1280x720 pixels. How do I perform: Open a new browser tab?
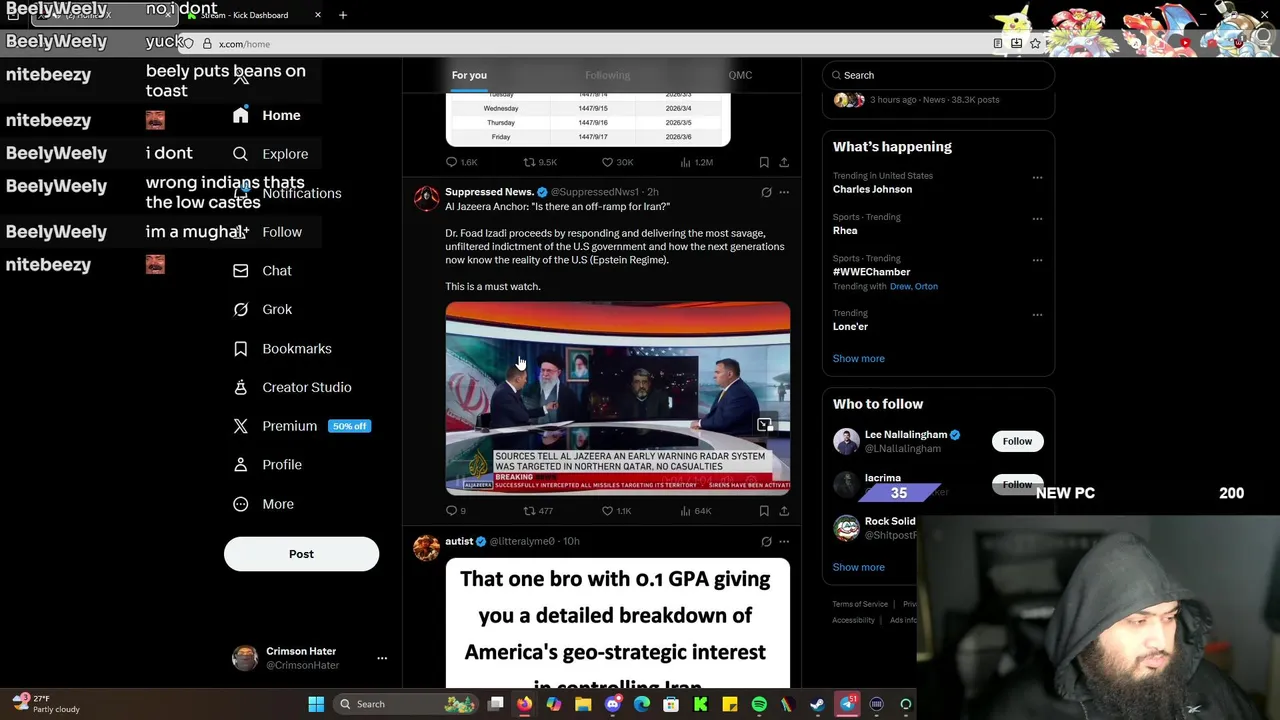point(343,15)
